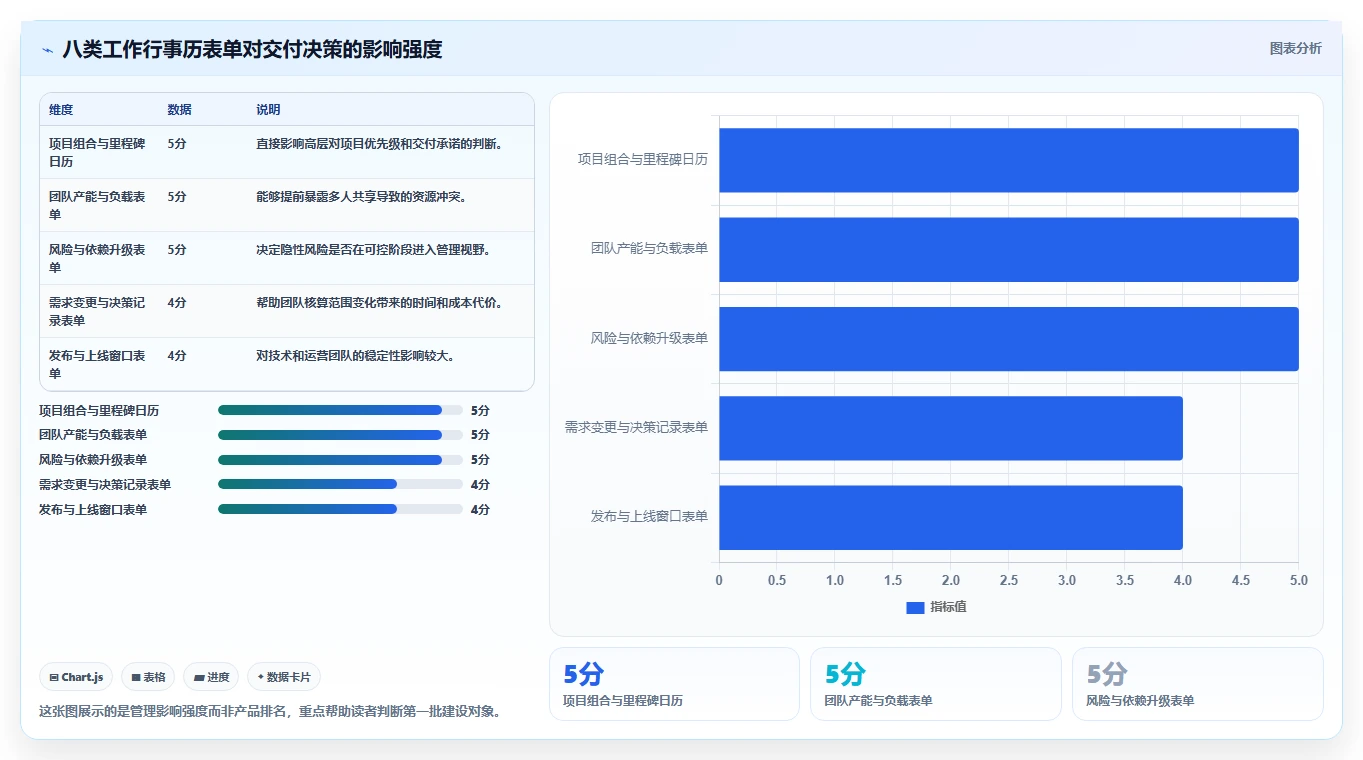This screenshot has width=1363, height=760.
Task: Click the progress bar for 需求变更与决策记录表单
Action: click(x=340, y=485)
